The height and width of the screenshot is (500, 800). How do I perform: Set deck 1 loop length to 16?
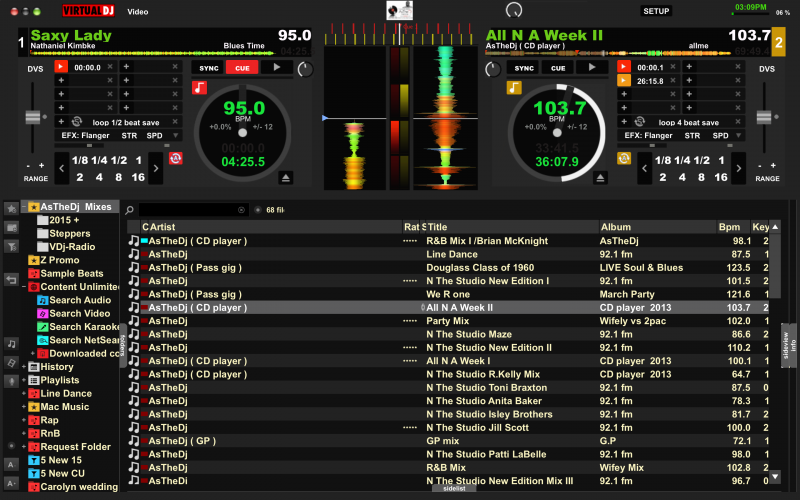click(x=138, y=177)
